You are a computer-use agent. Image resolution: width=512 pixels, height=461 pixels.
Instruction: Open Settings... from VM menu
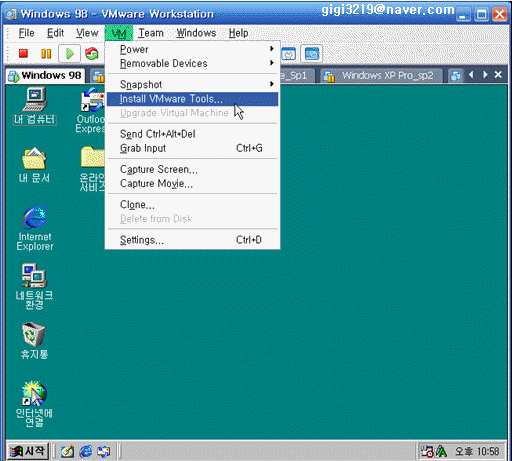(x=193, y=240)
